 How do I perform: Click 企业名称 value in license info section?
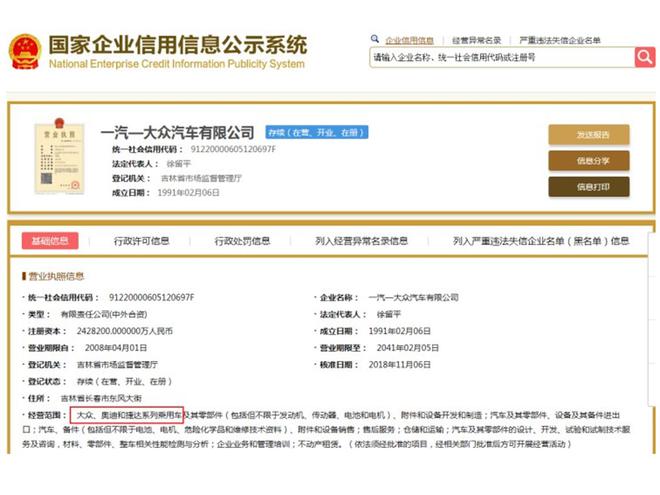pos(413,298)
